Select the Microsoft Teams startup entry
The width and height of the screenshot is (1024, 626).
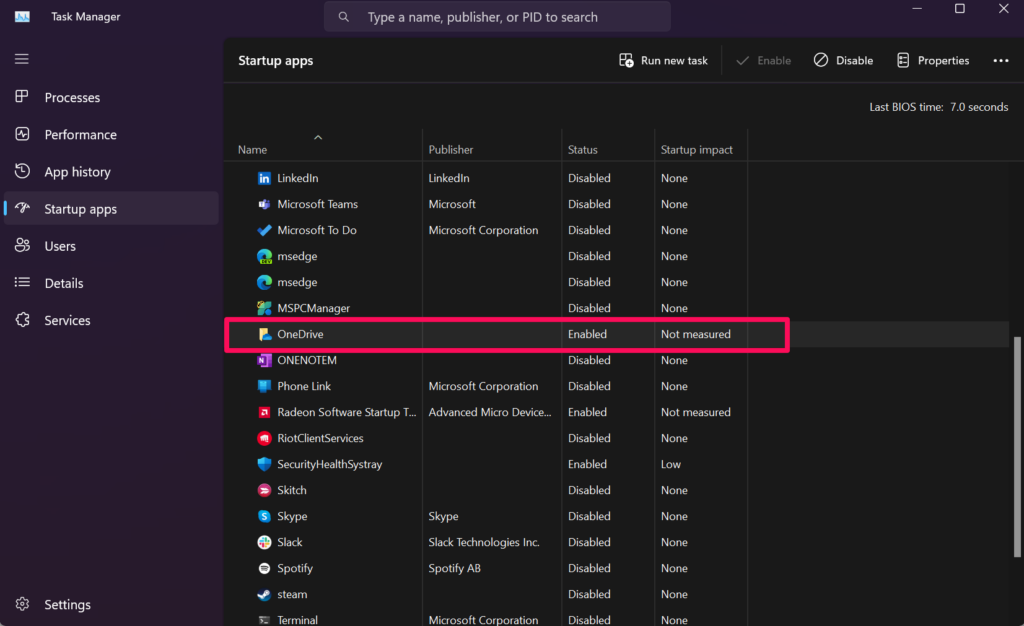317,204
